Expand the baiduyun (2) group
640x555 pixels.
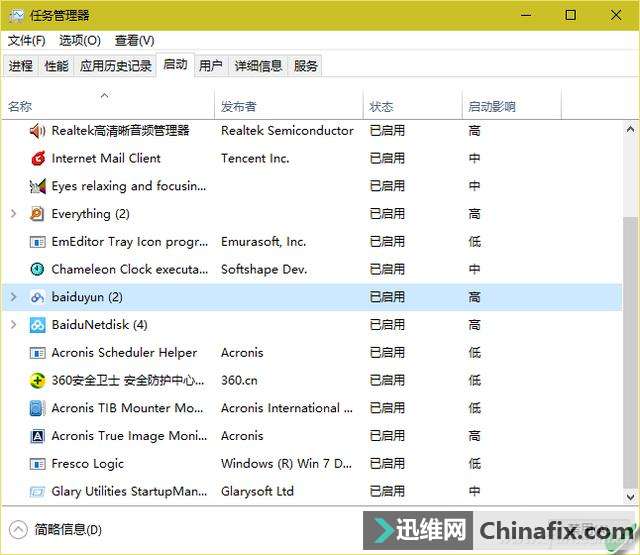point(13,297)
